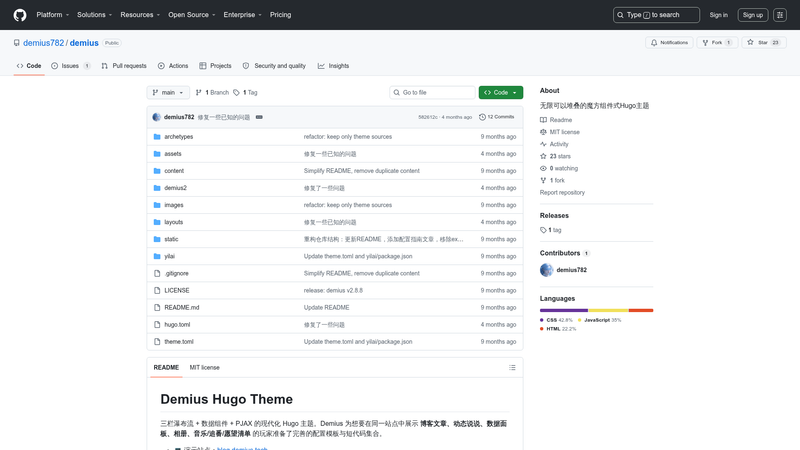Select the README tab in file panel
This screenshot has height=450, width=800.
click(x=166, y=367)
